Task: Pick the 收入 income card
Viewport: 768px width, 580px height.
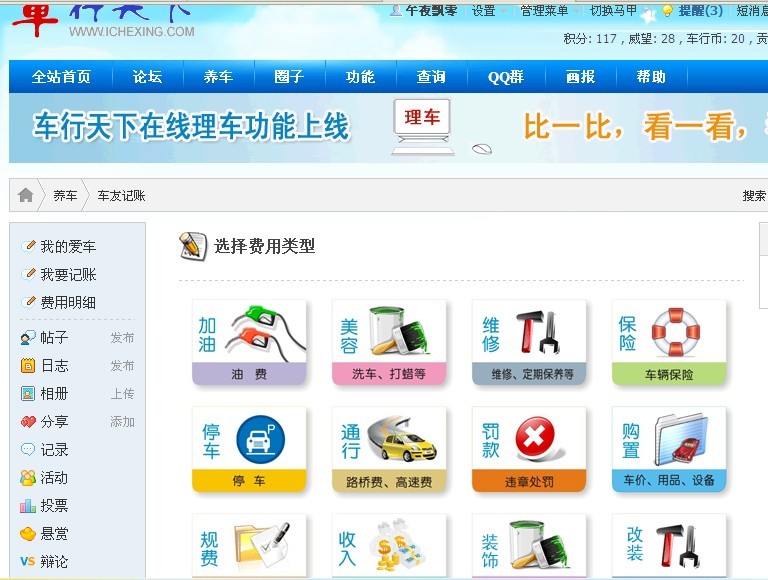Action: pyautogui.click(x=389, y=546)
